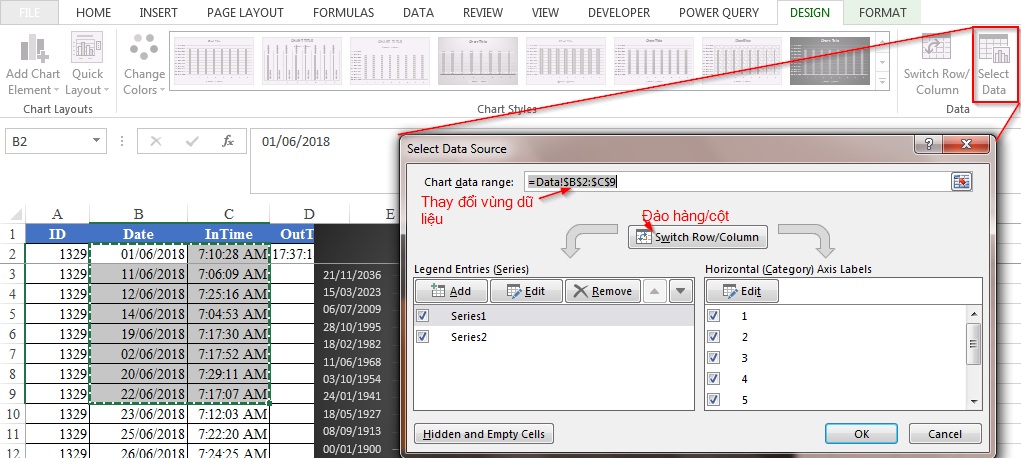Select Series1 row in legend entries
The height and width of the screenshot is (458, 1021).
point(554,316)
